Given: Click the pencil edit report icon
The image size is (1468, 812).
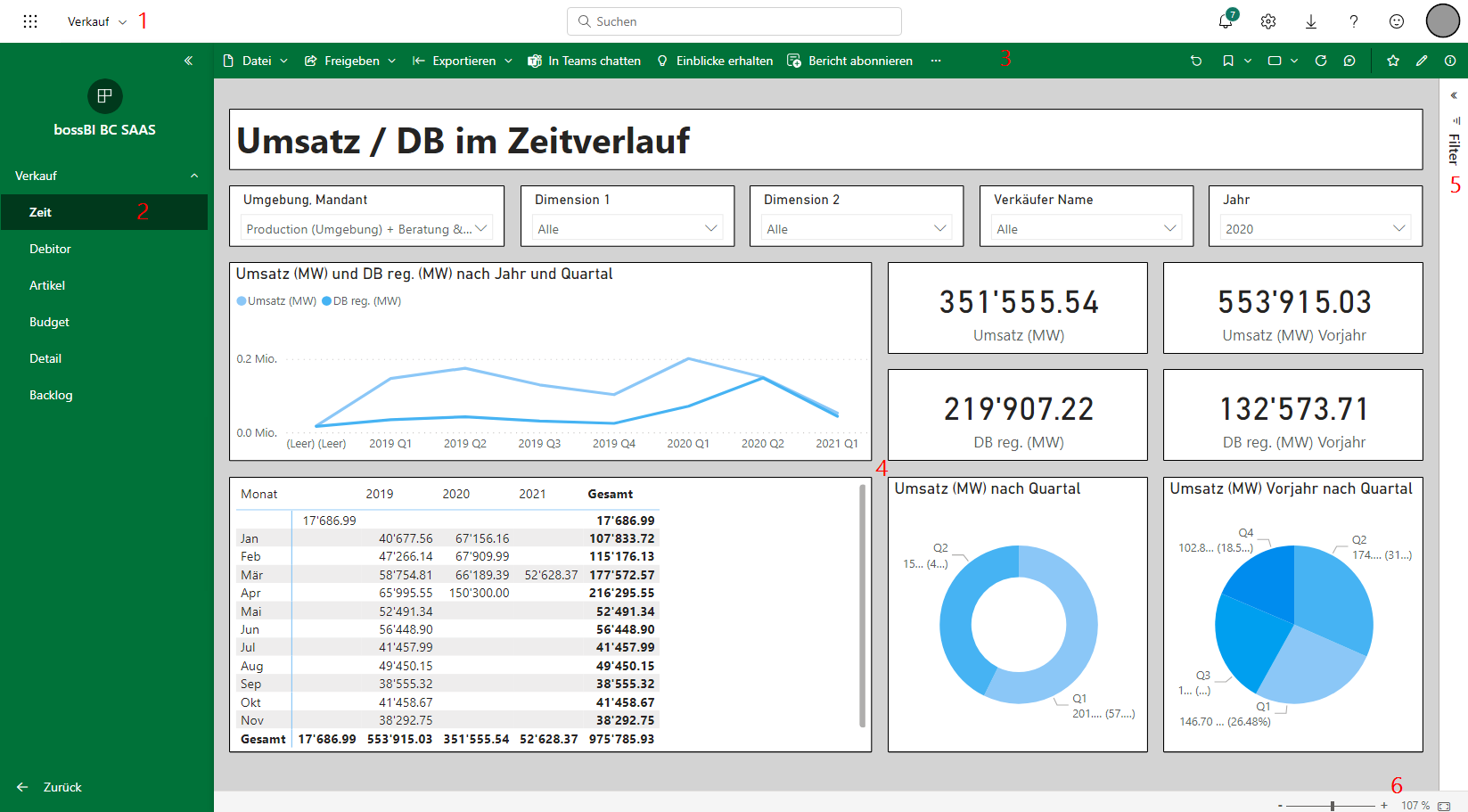Looking at the screenshot, I should (x=1422, y=61).
